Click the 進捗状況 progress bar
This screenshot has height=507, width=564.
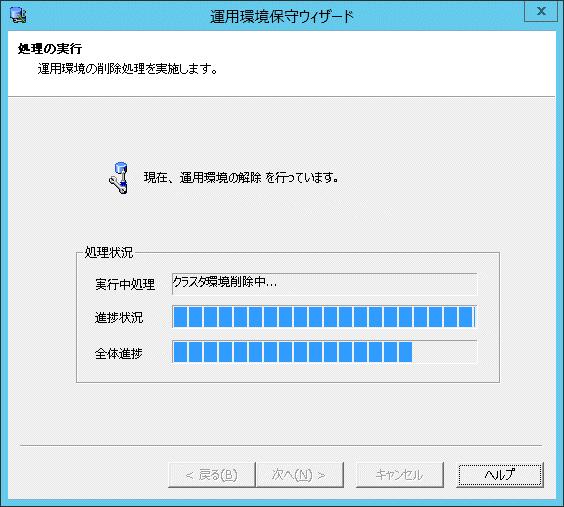(325, 317)
